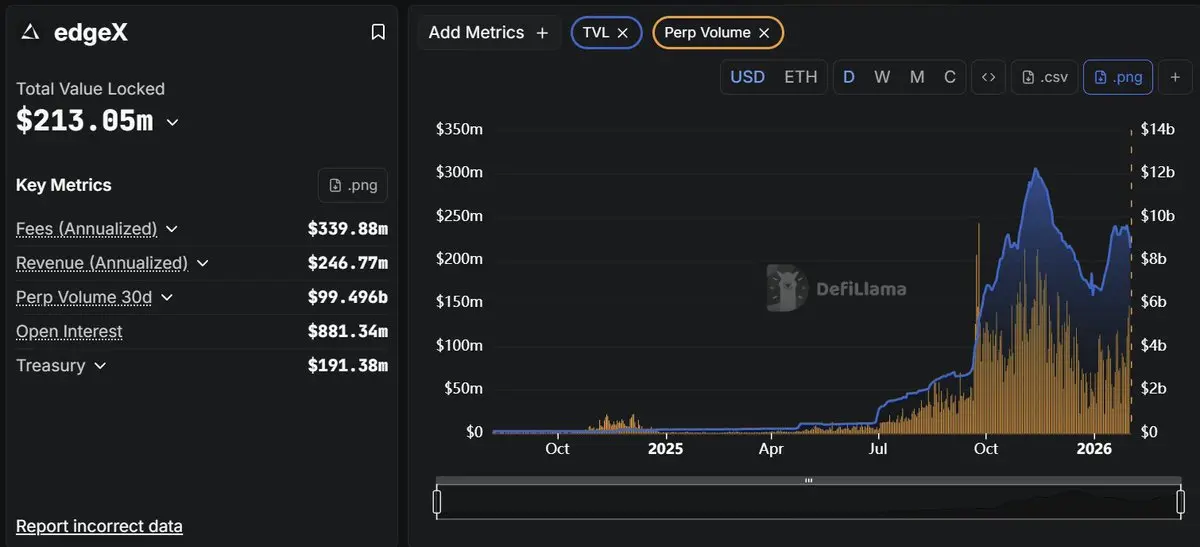The image size is (1200, 547).
Task: Click the TVL peak in the chart
Action: (x=1036, y=169)
